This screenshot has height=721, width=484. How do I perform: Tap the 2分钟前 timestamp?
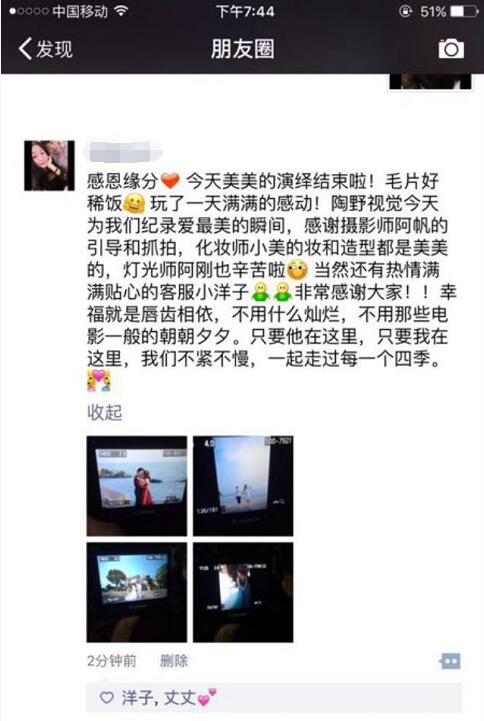(x=112, y=661)
